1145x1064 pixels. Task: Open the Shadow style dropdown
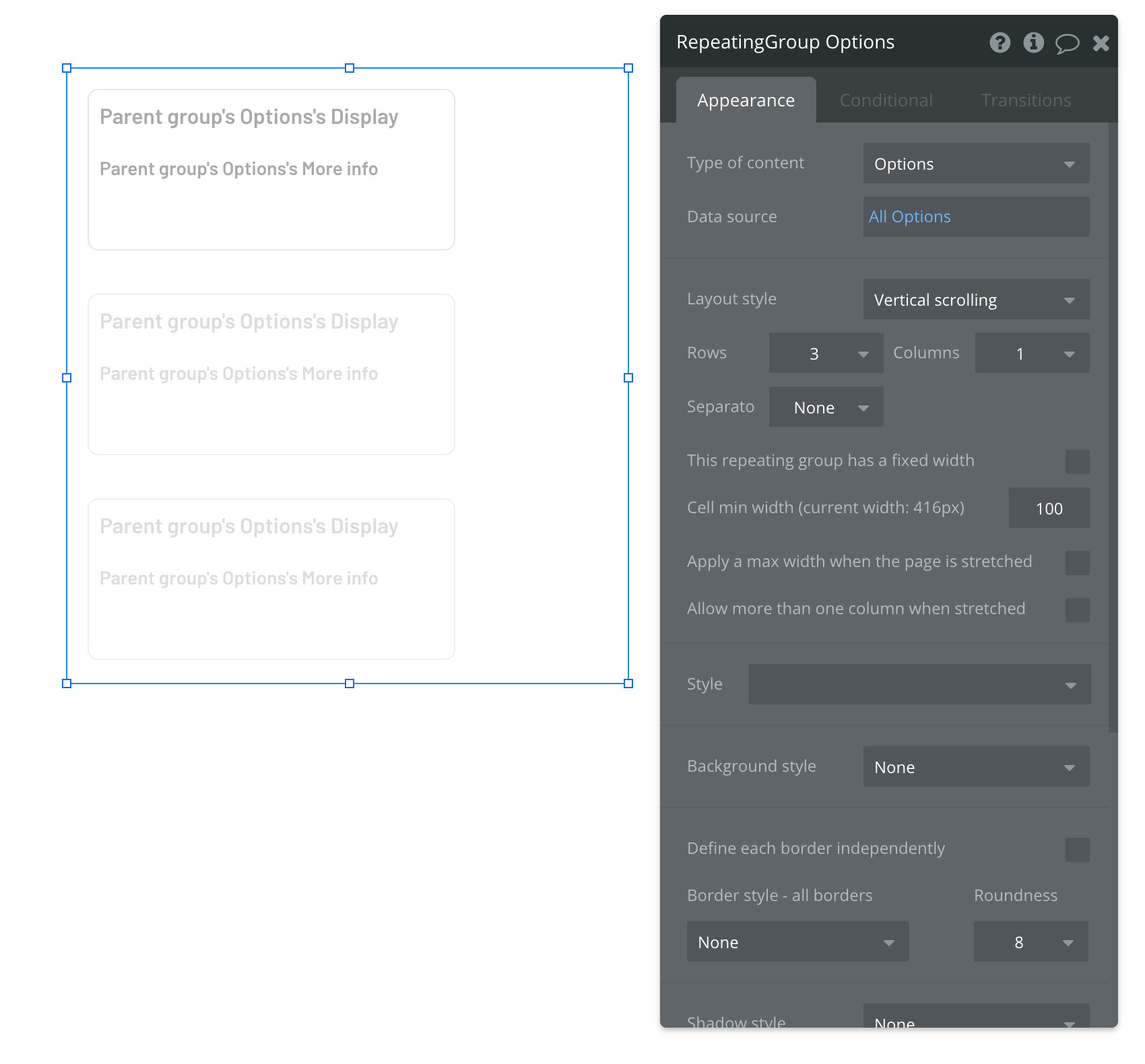pos(976,1016)
